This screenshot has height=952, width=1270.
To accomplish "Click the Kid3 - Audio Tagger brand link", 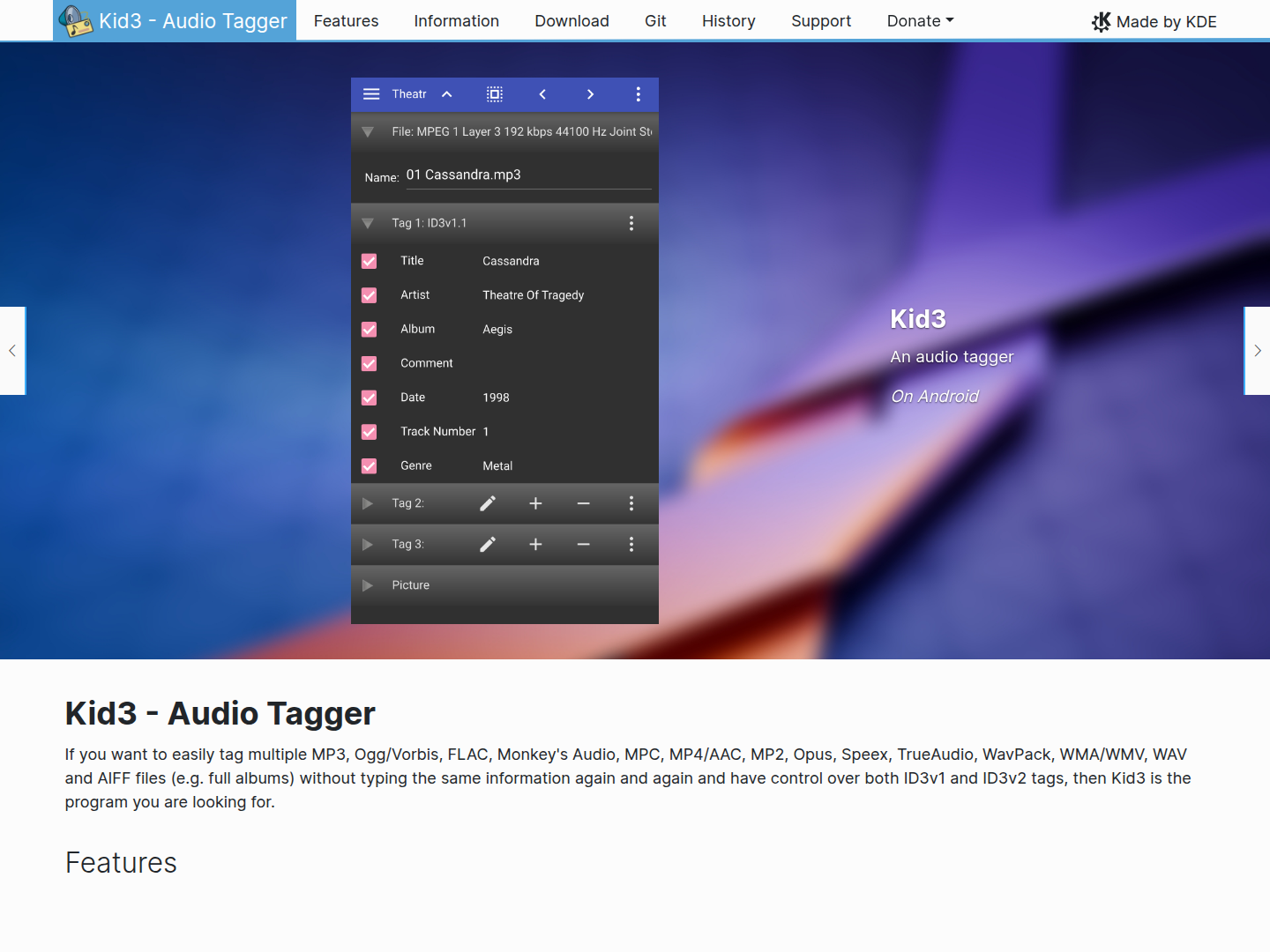I will [x=175, y=20].
